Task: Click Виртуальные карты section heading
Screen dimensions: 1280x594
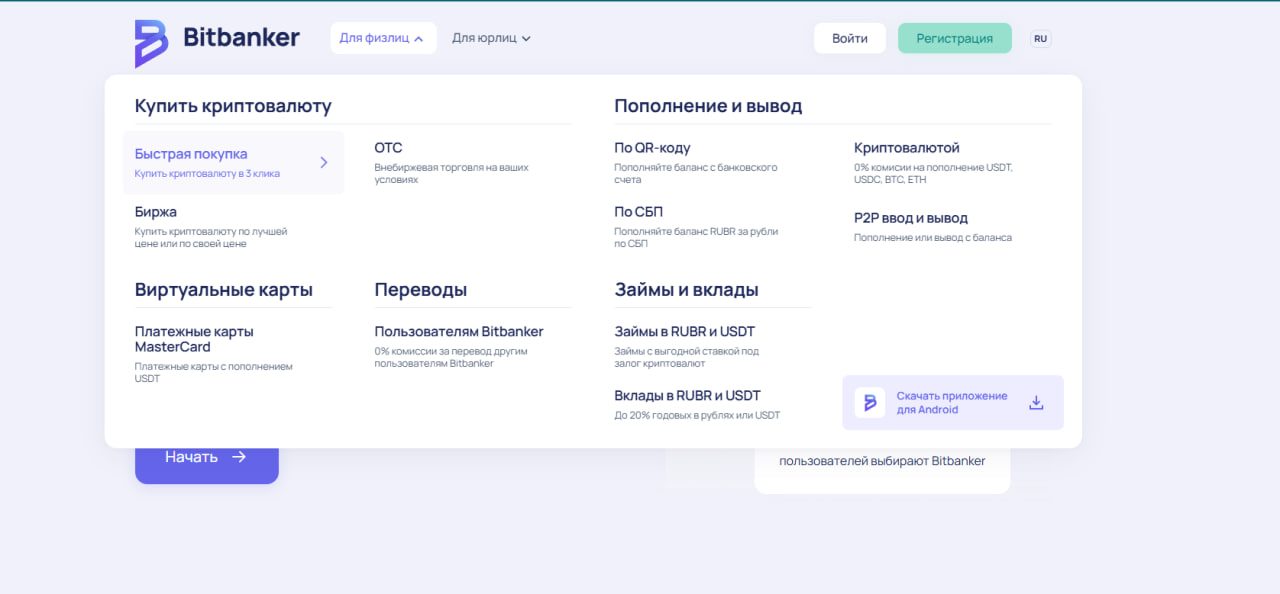Action: [x=224, y=289]
